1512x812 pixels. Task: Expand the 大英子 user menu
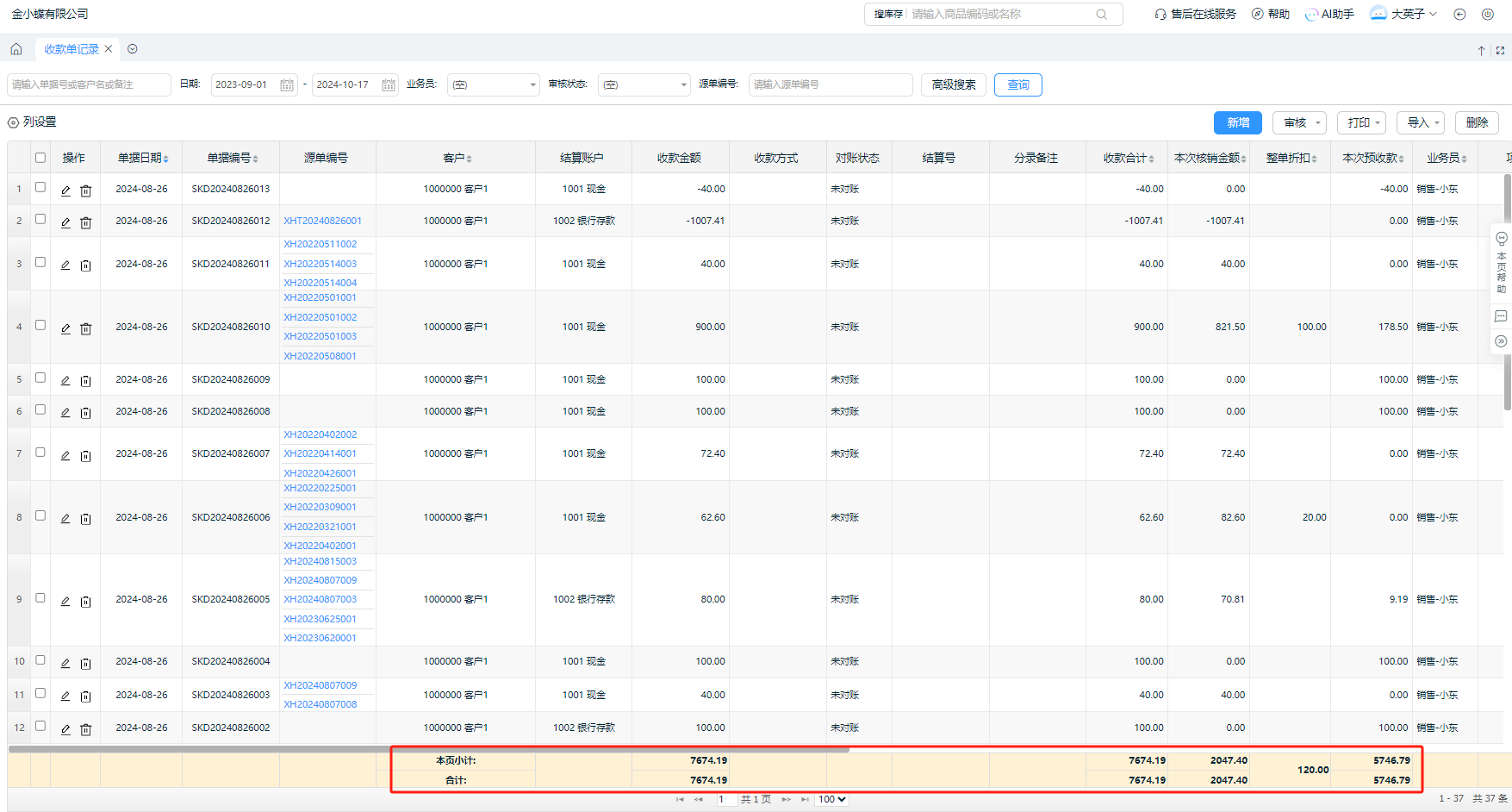(x=1403, y=15)
